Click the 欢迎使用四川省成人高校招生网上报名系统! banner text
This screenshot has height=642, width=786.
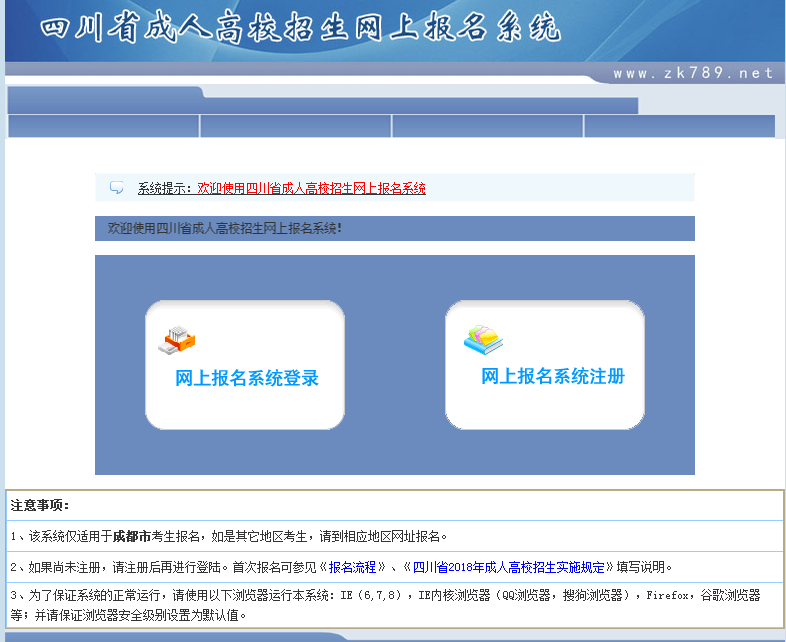point(225,229)
